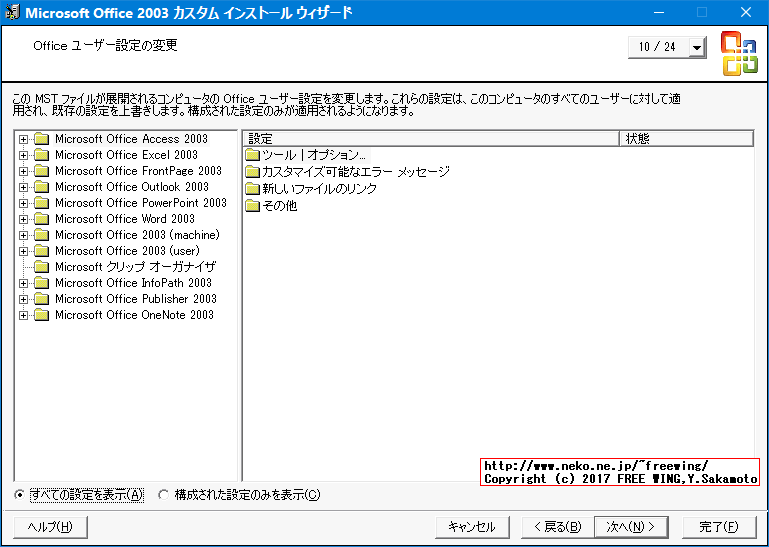This screenshot has height=547, width=769.
Task: Click the Microsoft Office Outlook 2003 folder icon
Action: click(42, 187)
